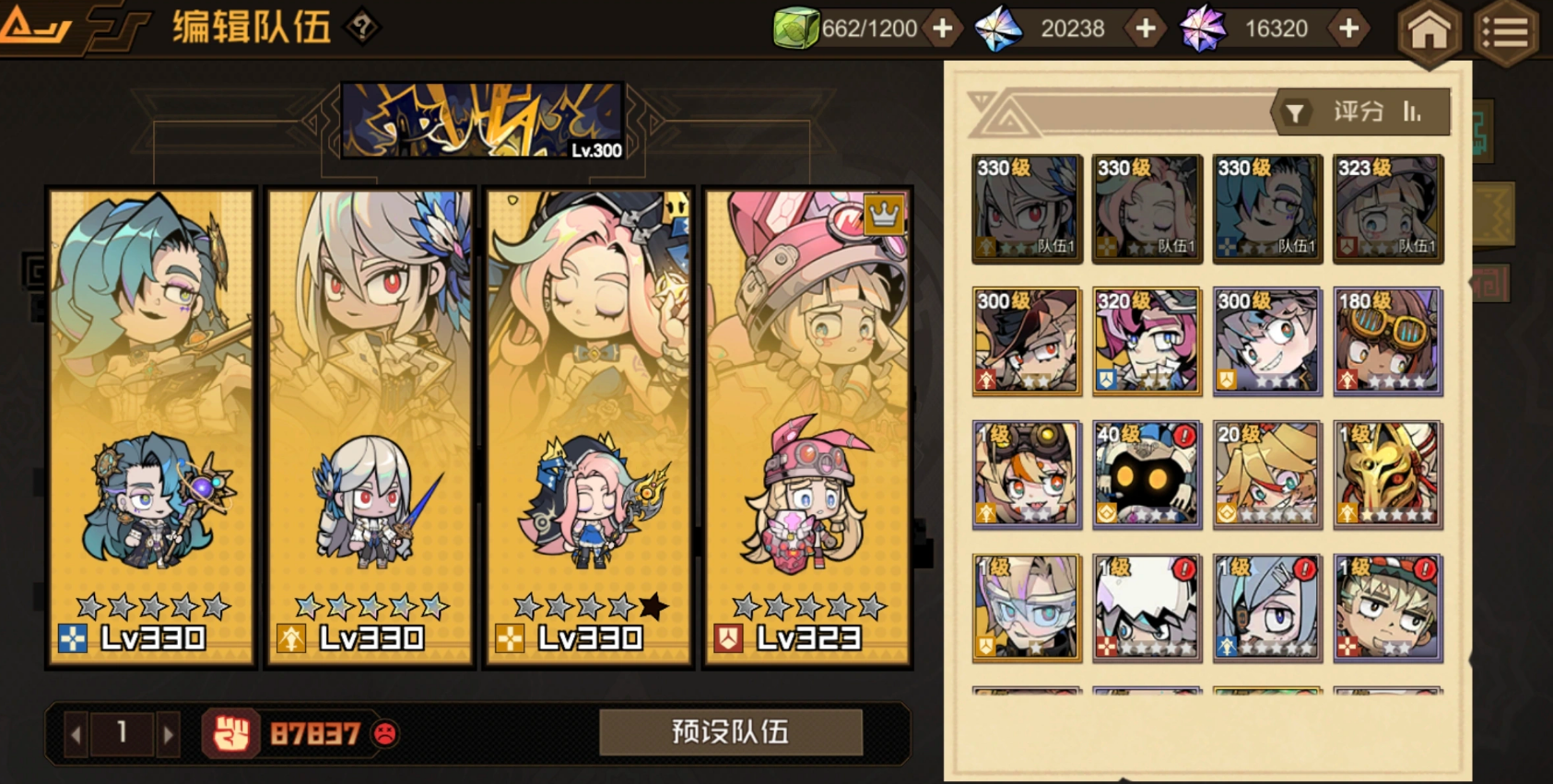Click the red fist power icon

[230, 733]
